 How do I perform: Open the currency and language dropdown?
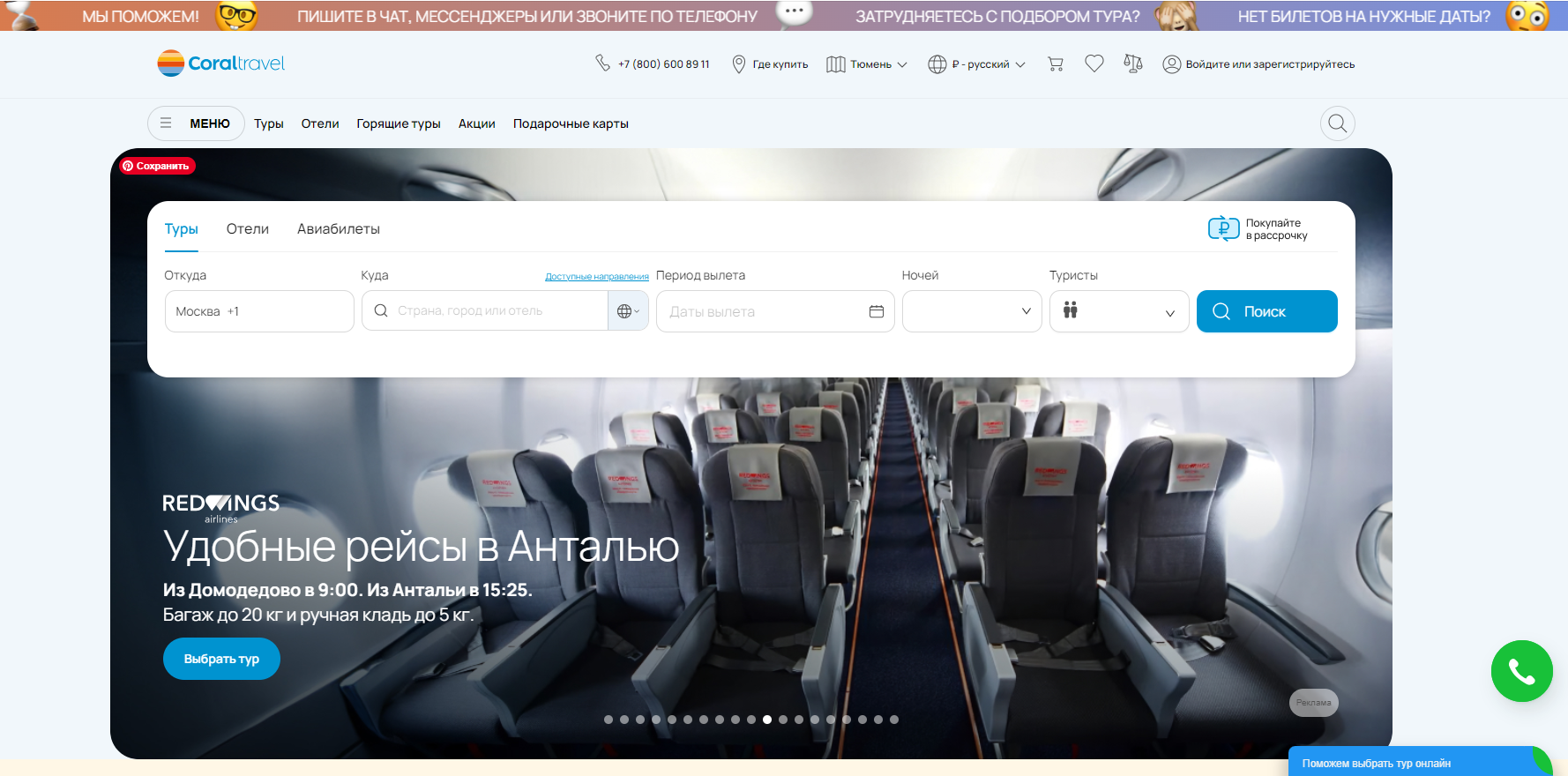tap(977, 64)
